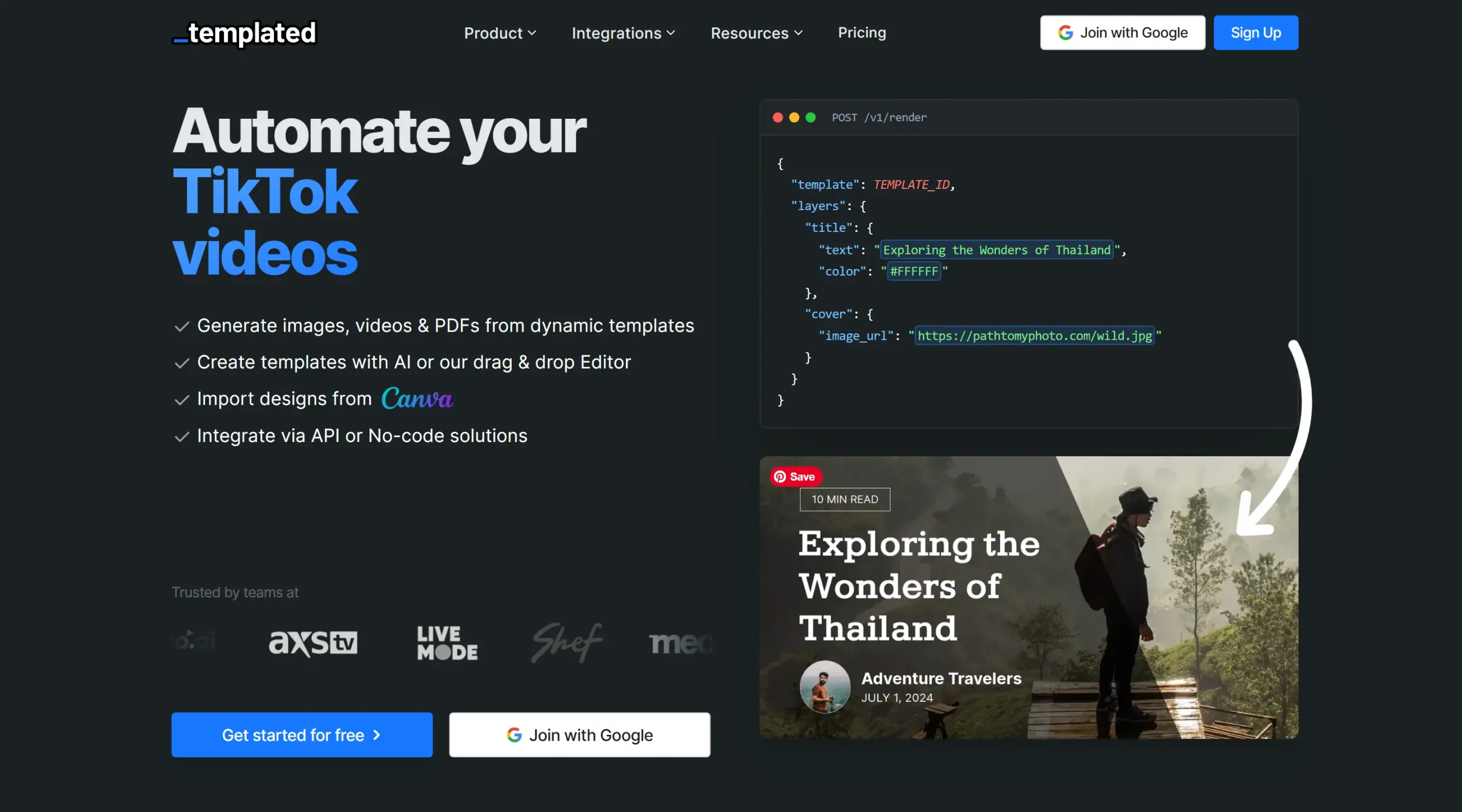Open the templated logo homepage link
The width and height of the screenshot is (1462, 812).
[244, 33]
